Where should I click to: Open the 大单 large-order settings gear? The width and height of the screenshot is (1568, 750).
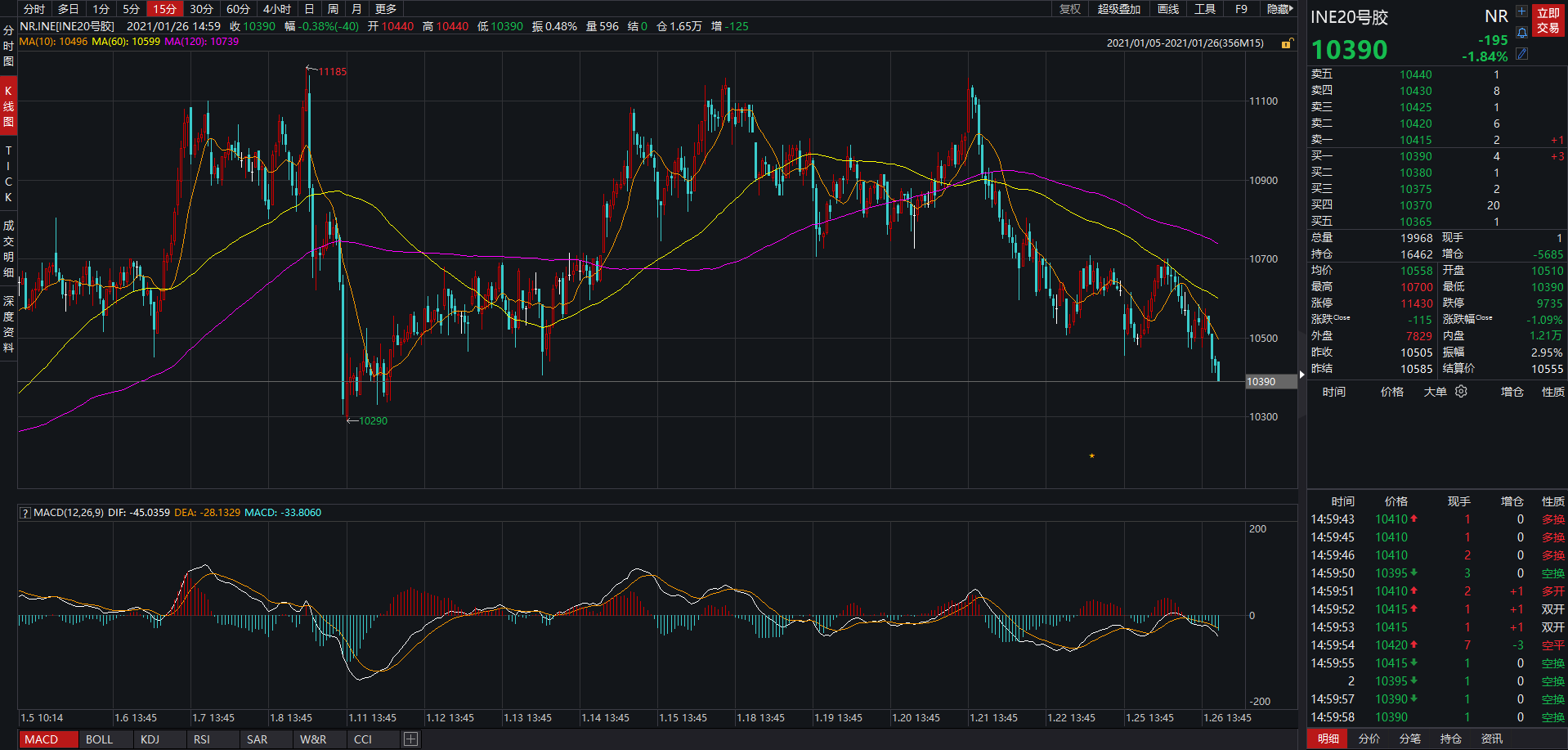(1461, 392)
